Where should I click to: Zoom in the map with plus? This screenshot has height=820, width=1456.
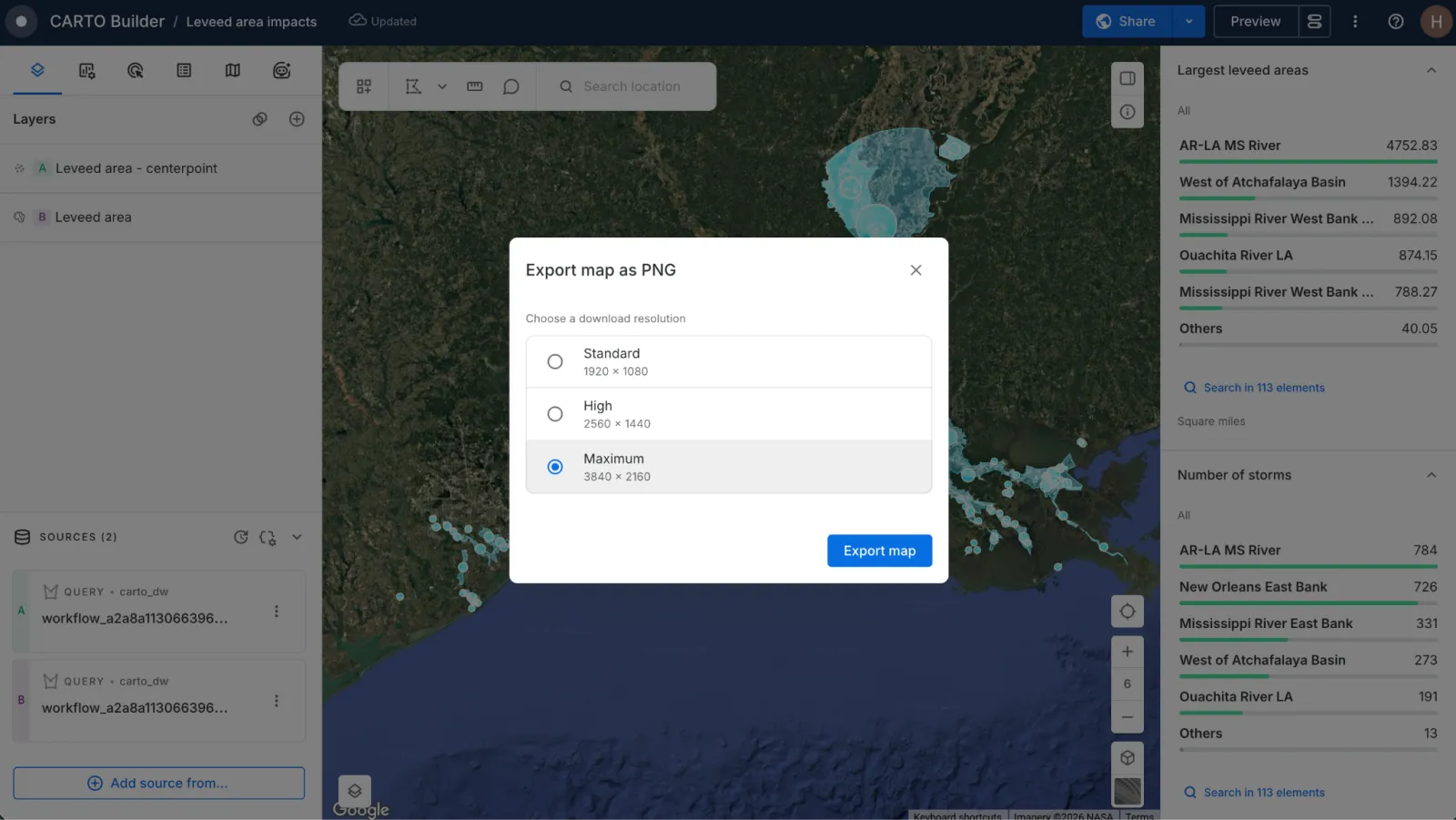tap(1127, 652)
